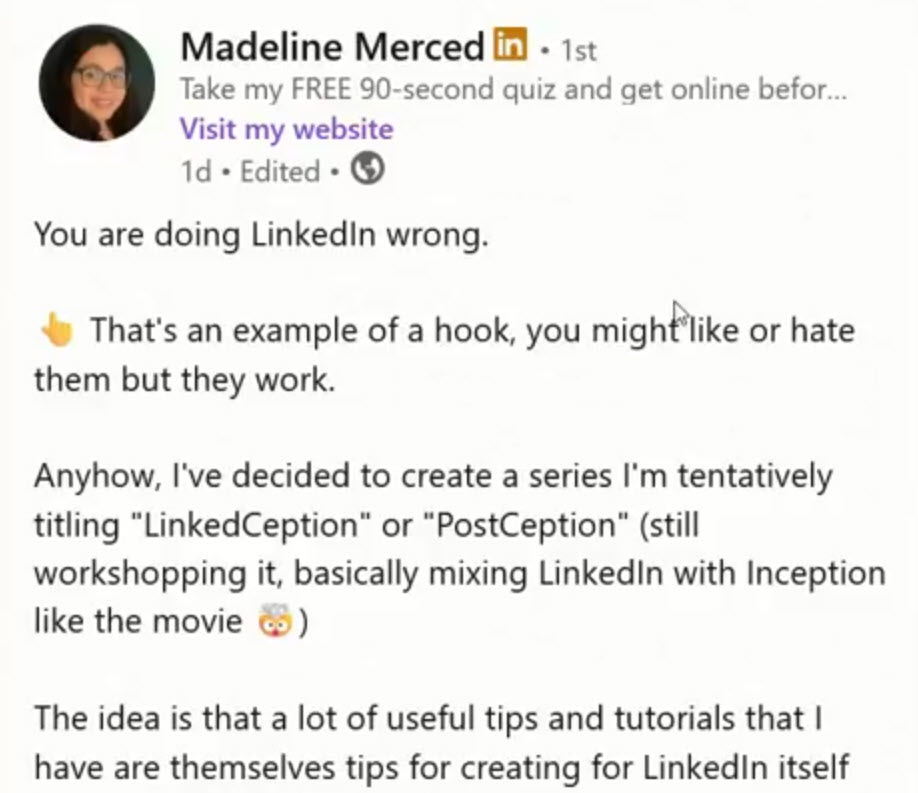
Task: Open the FREE 90-second quiz headline
Action: [x=513, y=90]
